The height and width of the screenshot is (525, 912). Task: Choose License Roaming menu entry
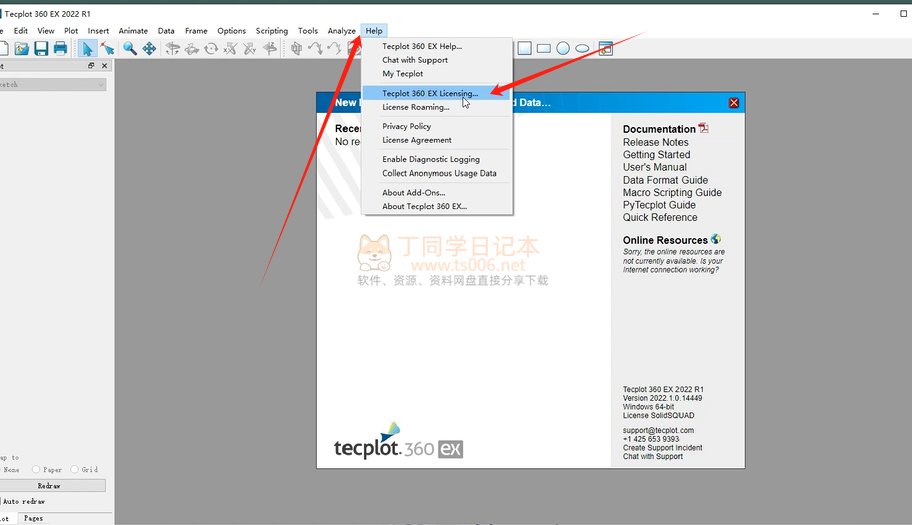click(x=437, y=107)
